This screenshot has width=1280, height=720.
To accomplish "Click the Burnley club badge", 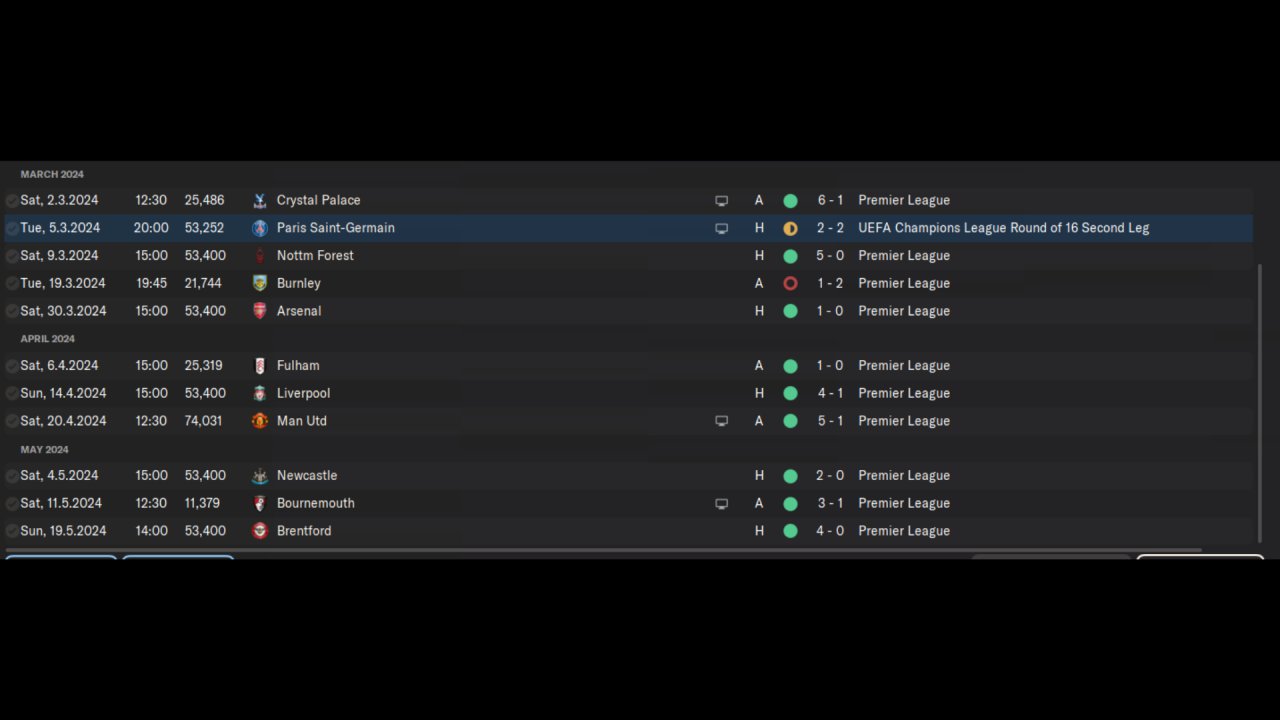I will point(260,283).
